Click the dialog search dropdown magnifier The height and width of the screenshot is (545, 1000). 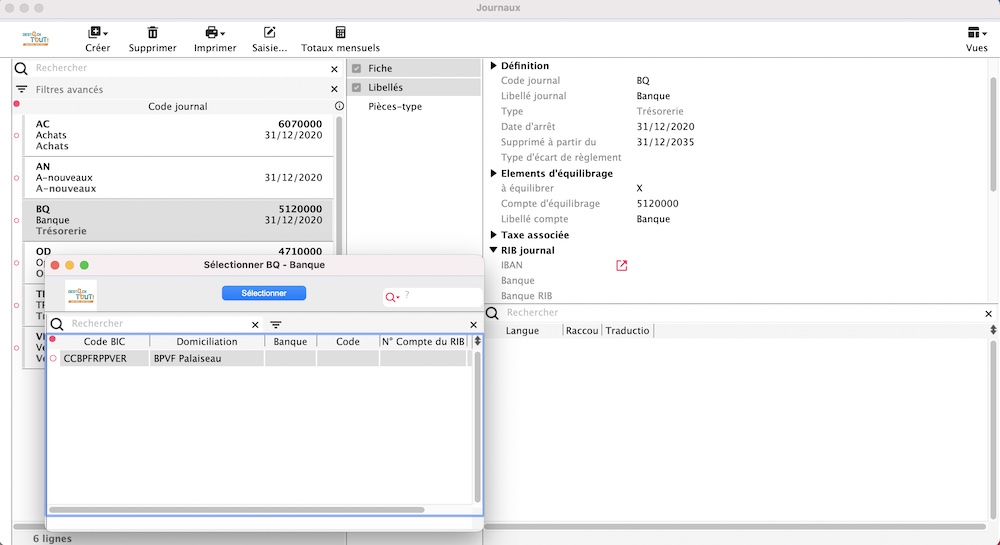click(x=392, y=297)
